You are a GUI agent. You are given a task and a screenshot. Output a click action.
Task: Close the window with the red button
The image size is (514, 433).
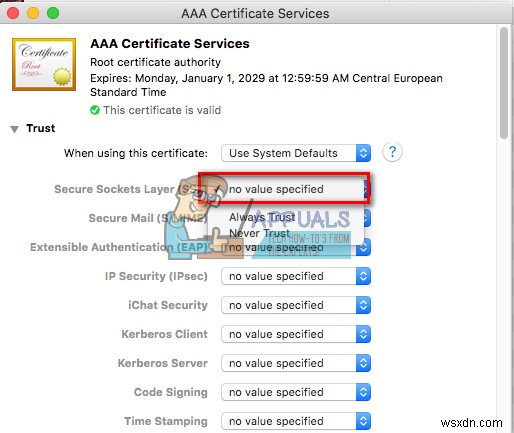coord(13,13)
